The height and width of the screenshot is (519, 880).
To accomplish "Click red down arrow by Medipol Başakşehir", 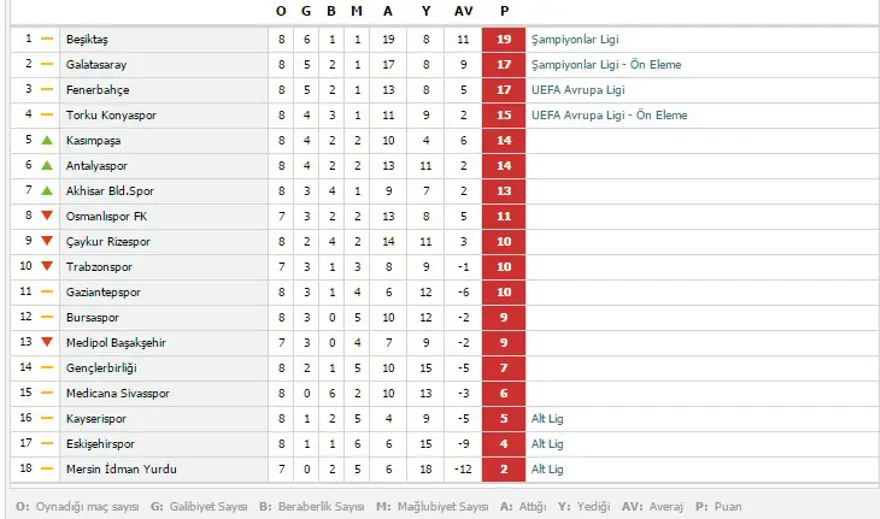I will (x=46, y=342).
